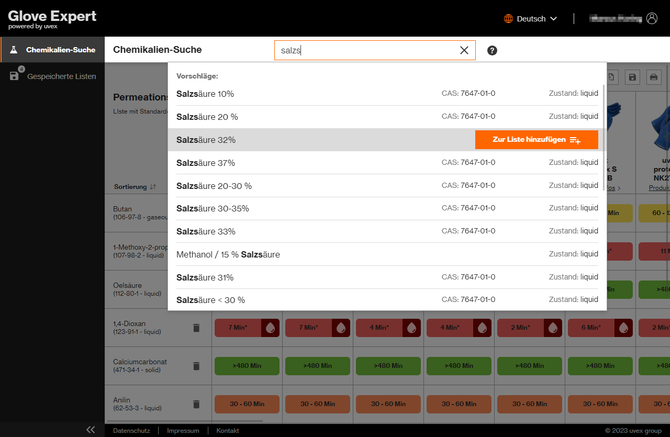This screenshot has height=437, width=670.
Task: Click the save list toolbar icon
Action: pos(632,77)
